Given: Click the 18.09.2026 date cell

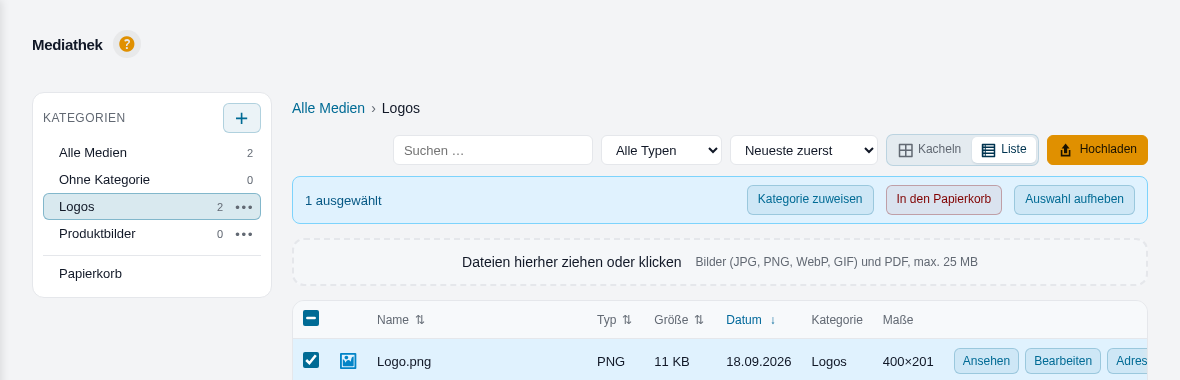Looking at the screenshot, I should click(x=759, y=361).
